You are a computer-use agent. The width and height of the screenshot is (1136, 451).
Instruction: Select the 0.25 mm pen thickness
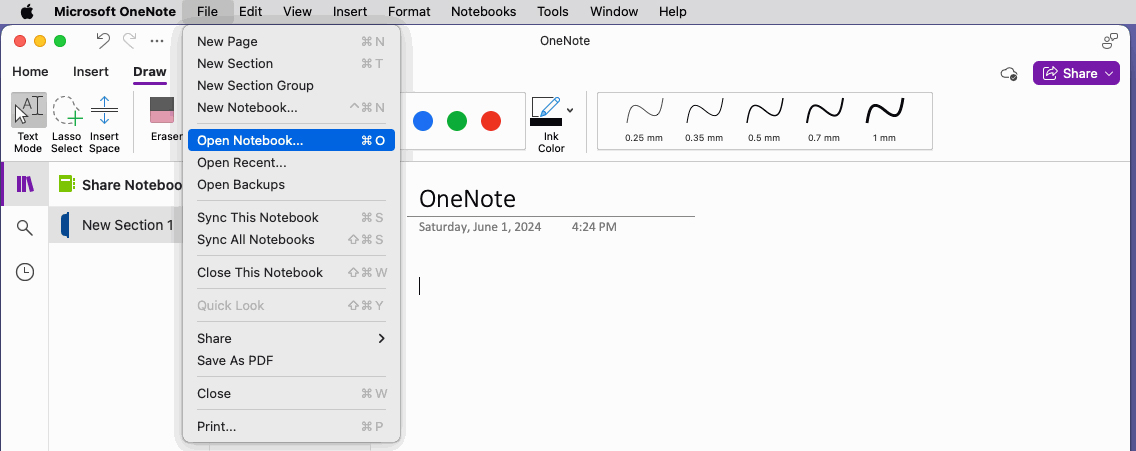coord(644,120)
